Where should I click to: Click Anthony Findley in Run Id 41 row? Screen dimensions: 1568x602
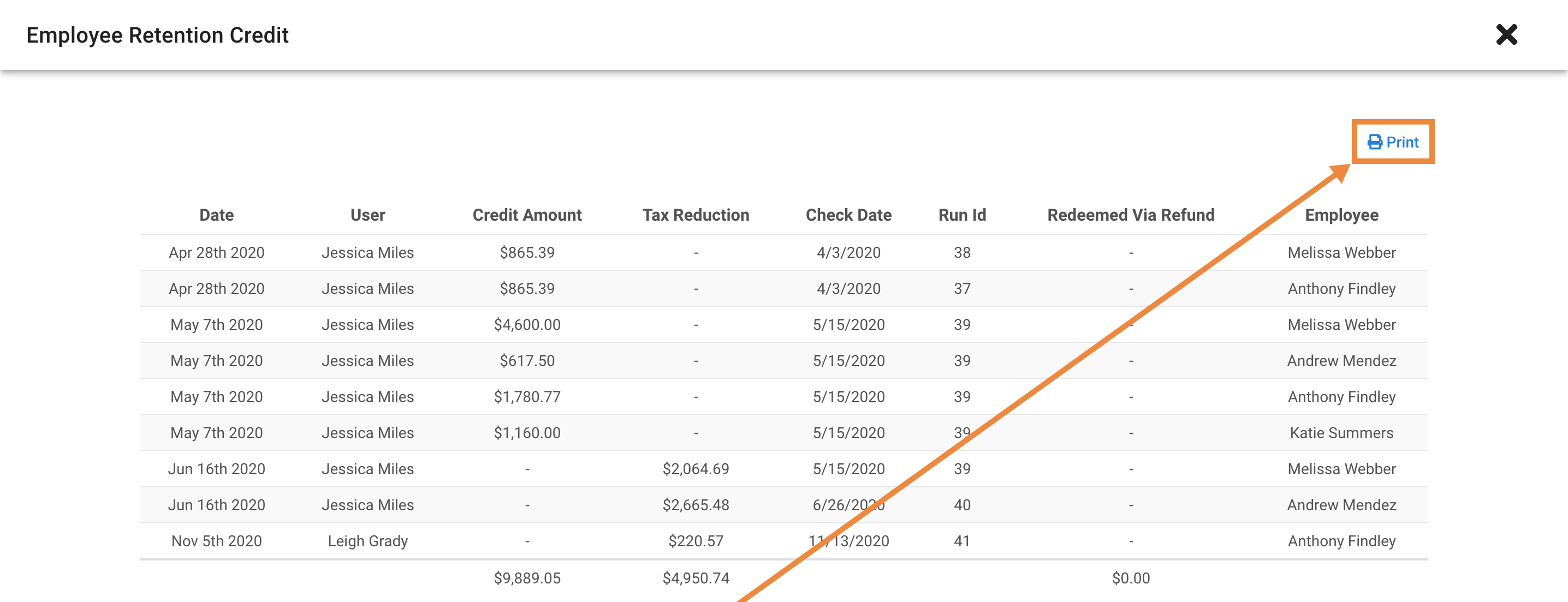click(1341, 541)
